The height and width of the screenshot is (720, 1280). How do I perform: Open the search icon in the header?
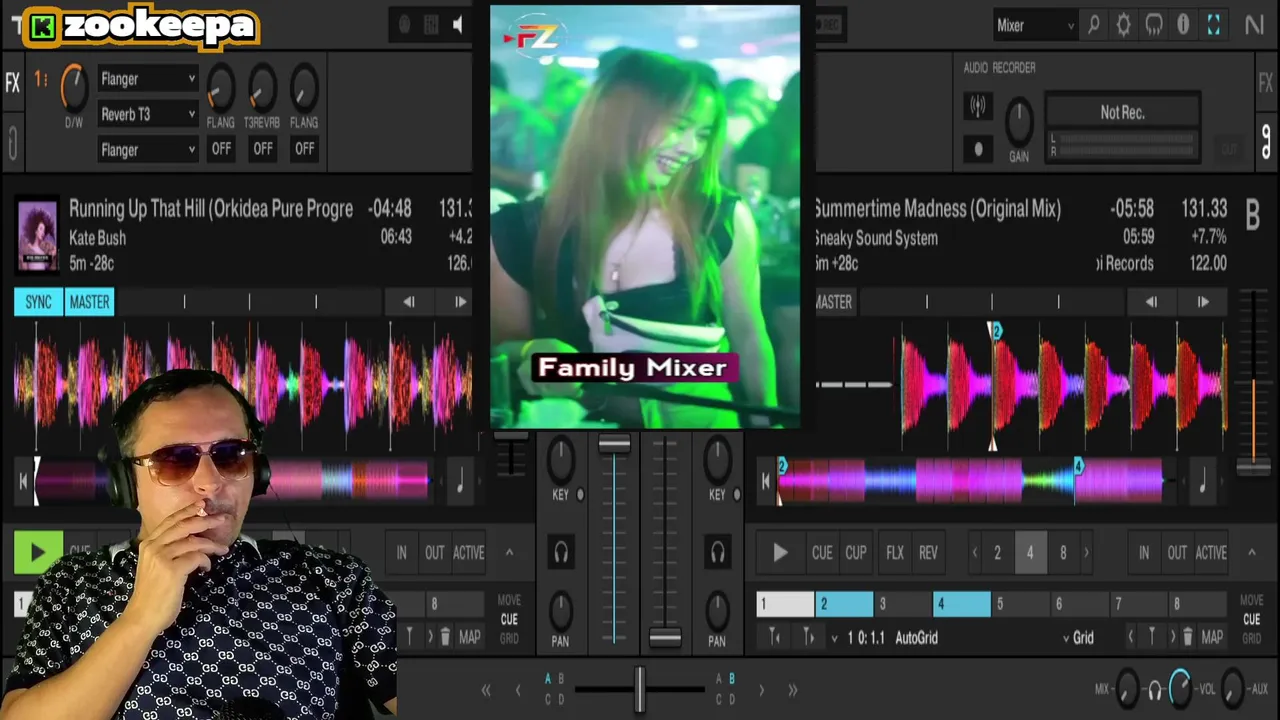point(1094,26)
